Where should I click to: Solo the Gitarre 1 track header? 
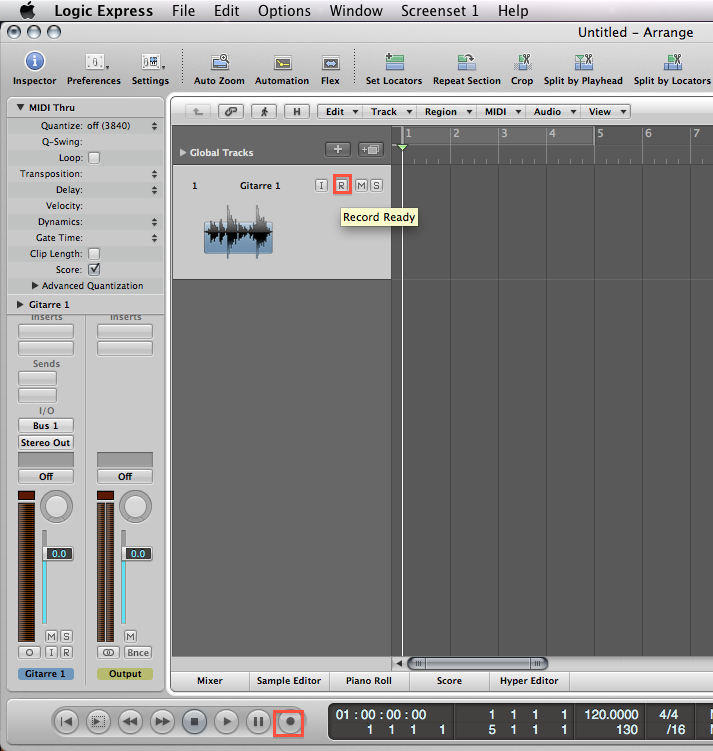coord(377,185)
